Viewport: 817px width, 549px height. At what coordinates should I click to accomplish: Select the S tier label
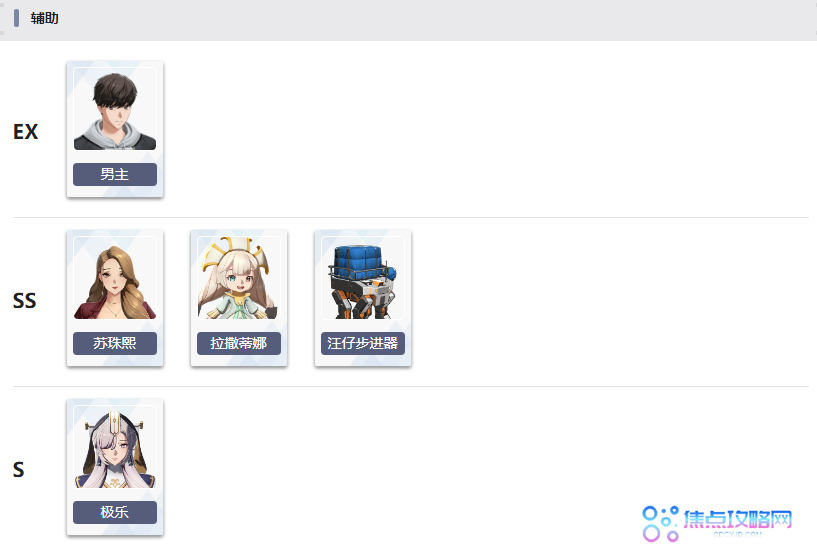pos(19,470)
